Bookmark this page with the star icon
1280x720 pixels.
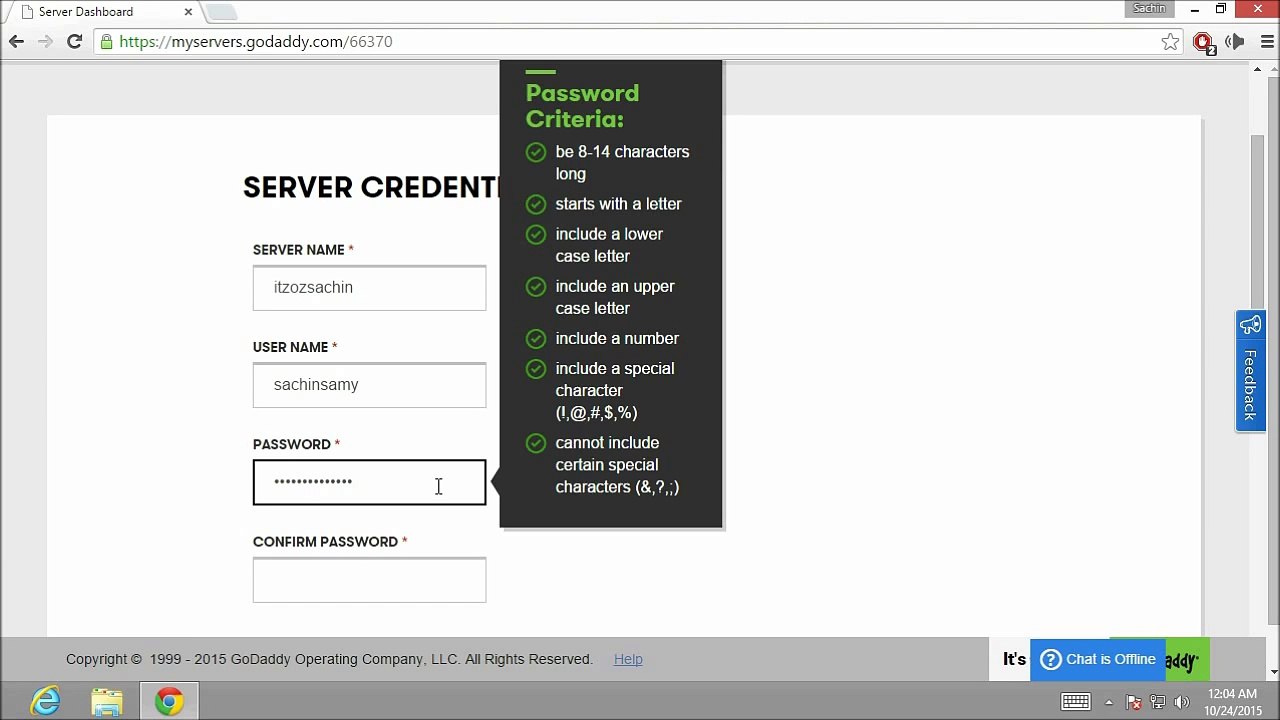tap(1170, 41)
